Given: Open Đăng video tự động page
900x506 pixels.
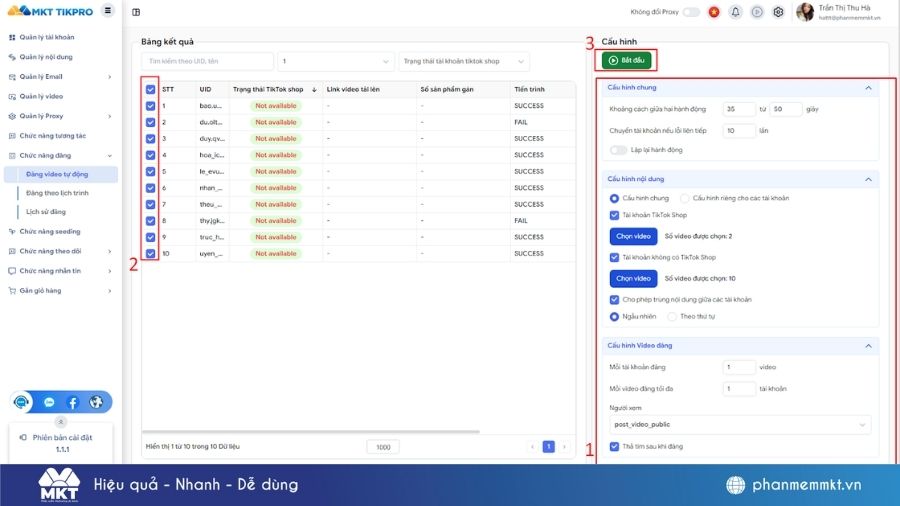Looking at the screenshot, I should pos(61,174).
